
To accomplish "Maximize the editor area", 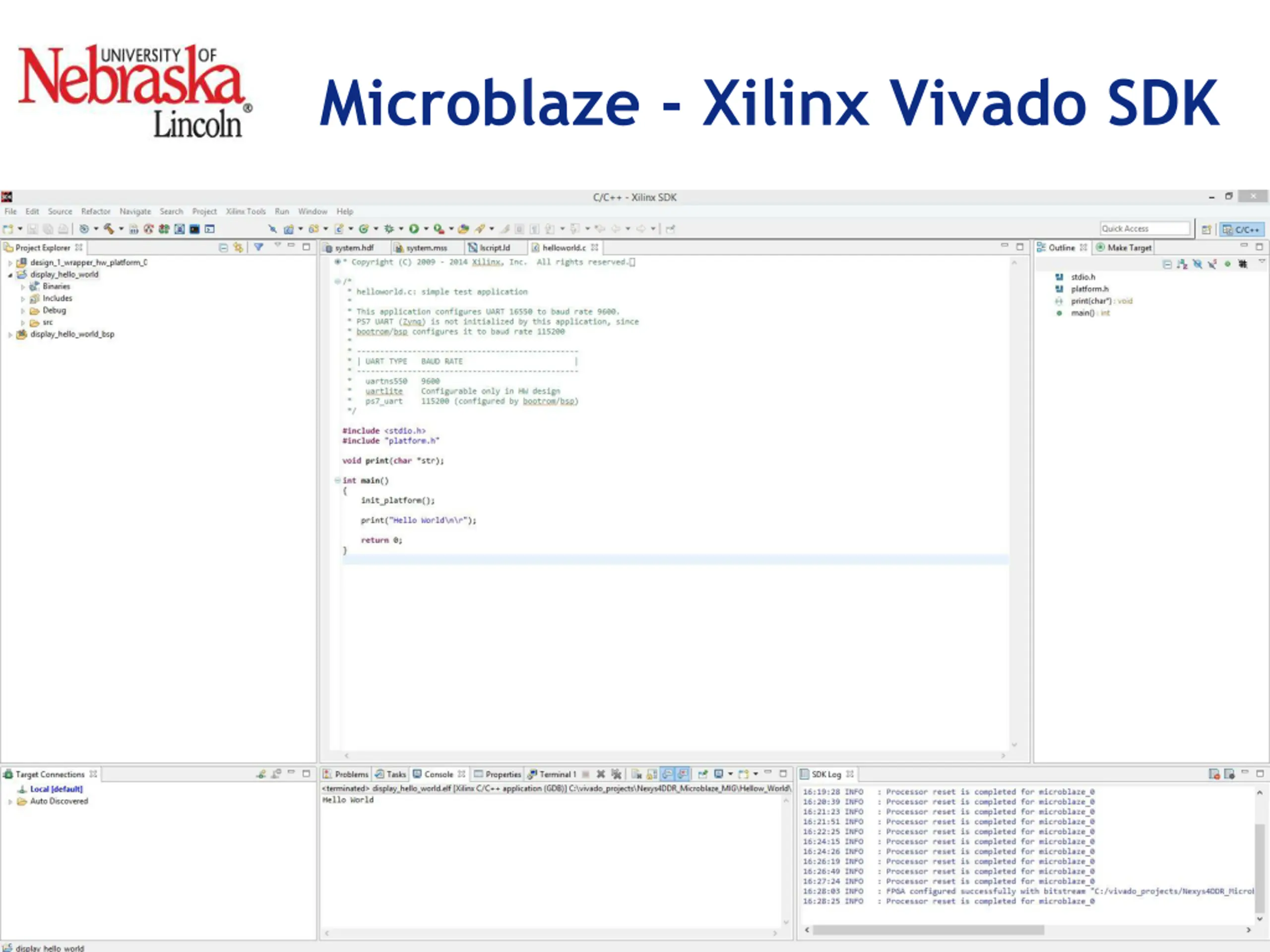I will pyautogui.click(x=1019, y=247).
